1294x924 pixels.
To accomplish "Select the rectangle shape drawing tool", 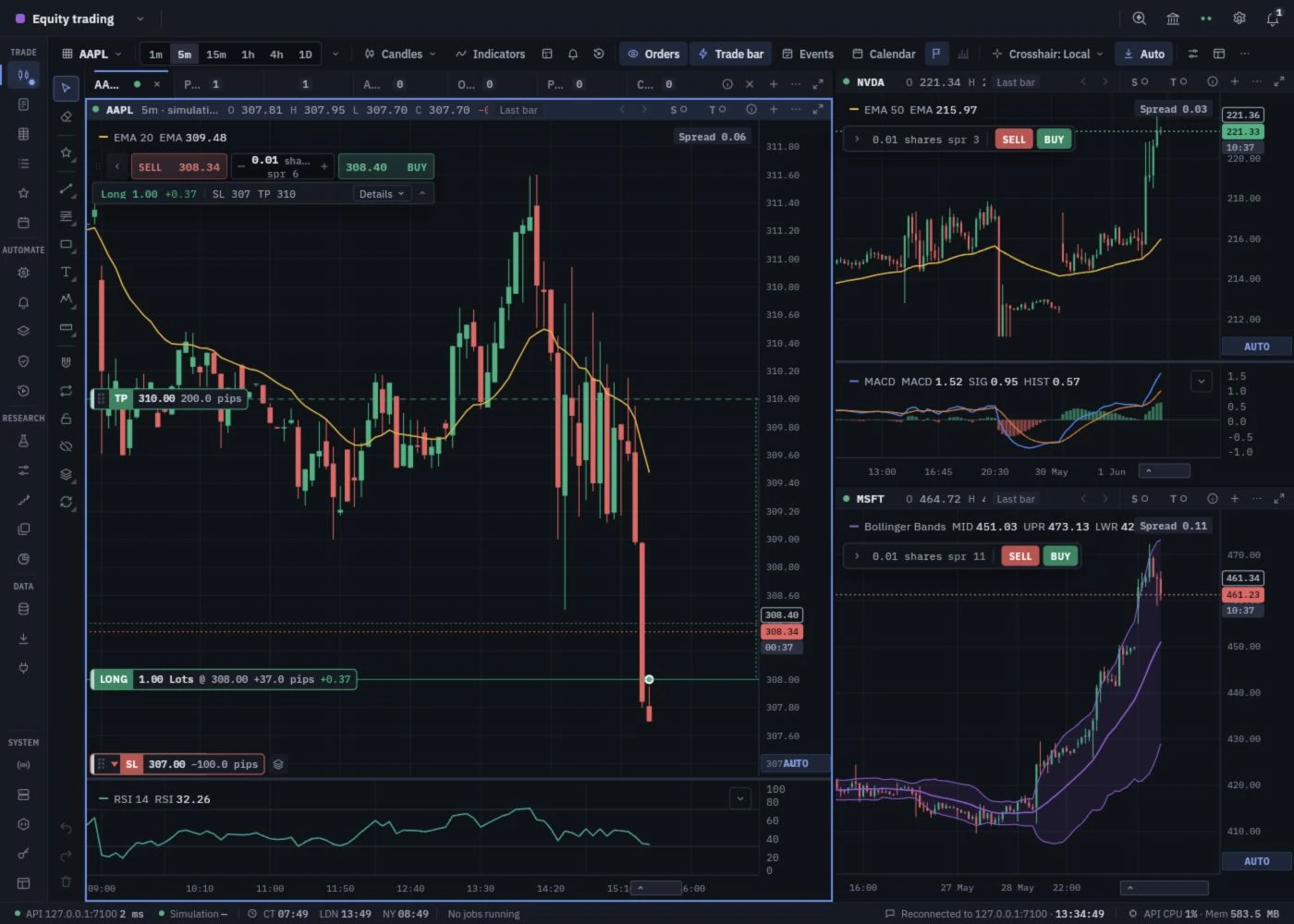I will coord(66,245).
